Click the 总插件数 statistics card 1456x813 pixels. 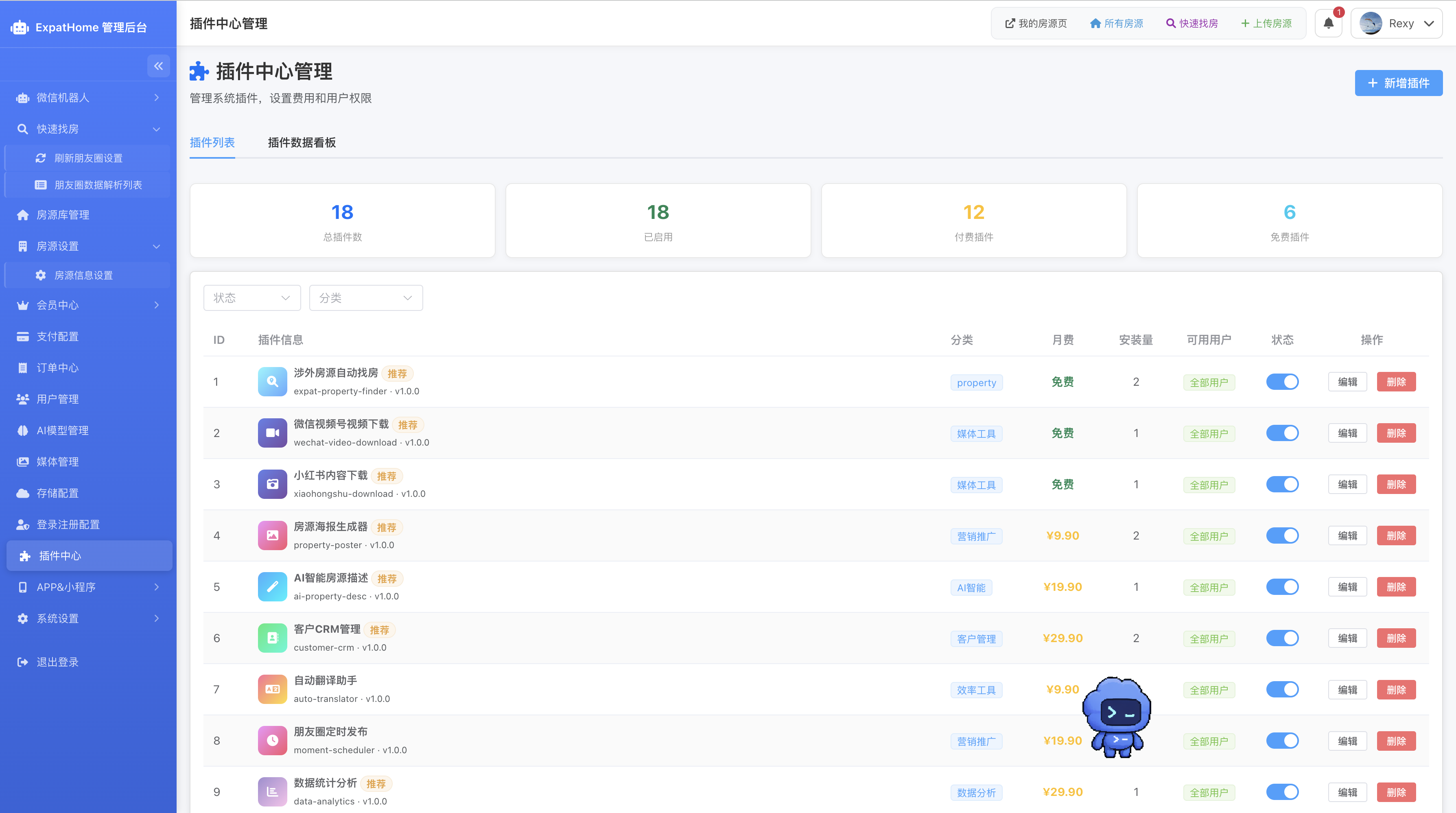(343, 221)
